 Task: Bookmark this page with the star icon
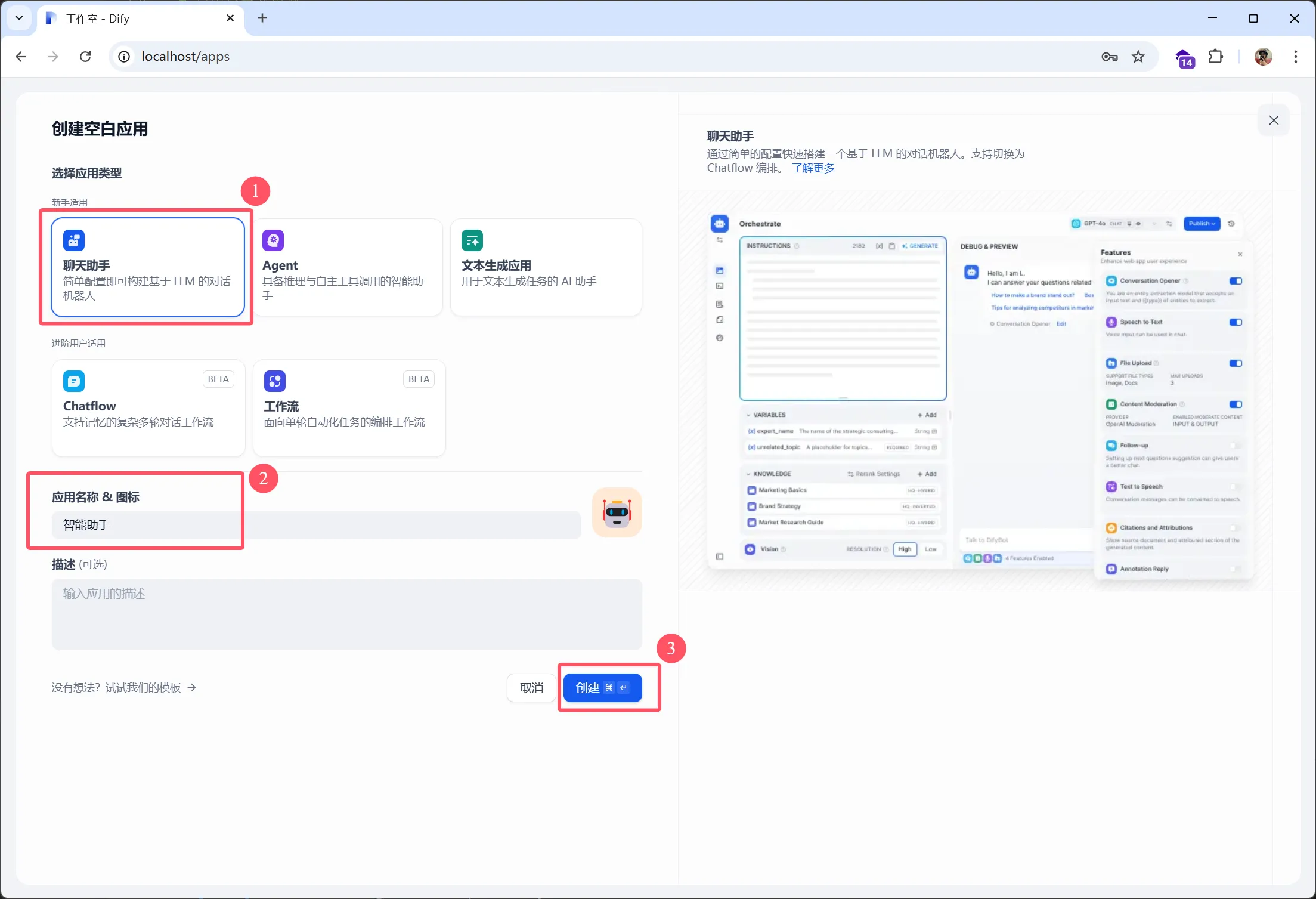pyautogui.click(x=1138, y=56)
